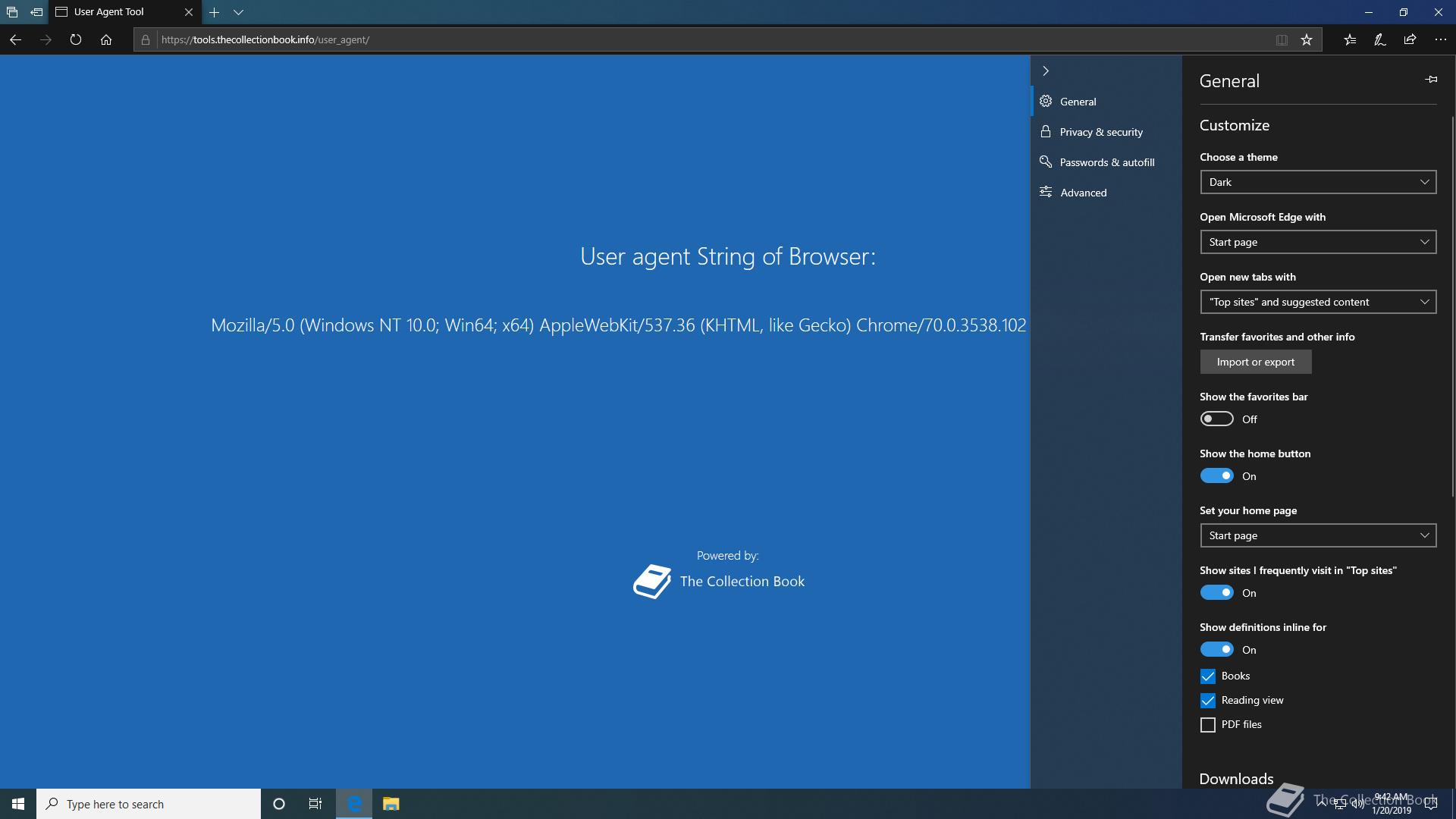Open Add notes pen icon
The width and height of the screenshot is (1456, 819).
1380,39
